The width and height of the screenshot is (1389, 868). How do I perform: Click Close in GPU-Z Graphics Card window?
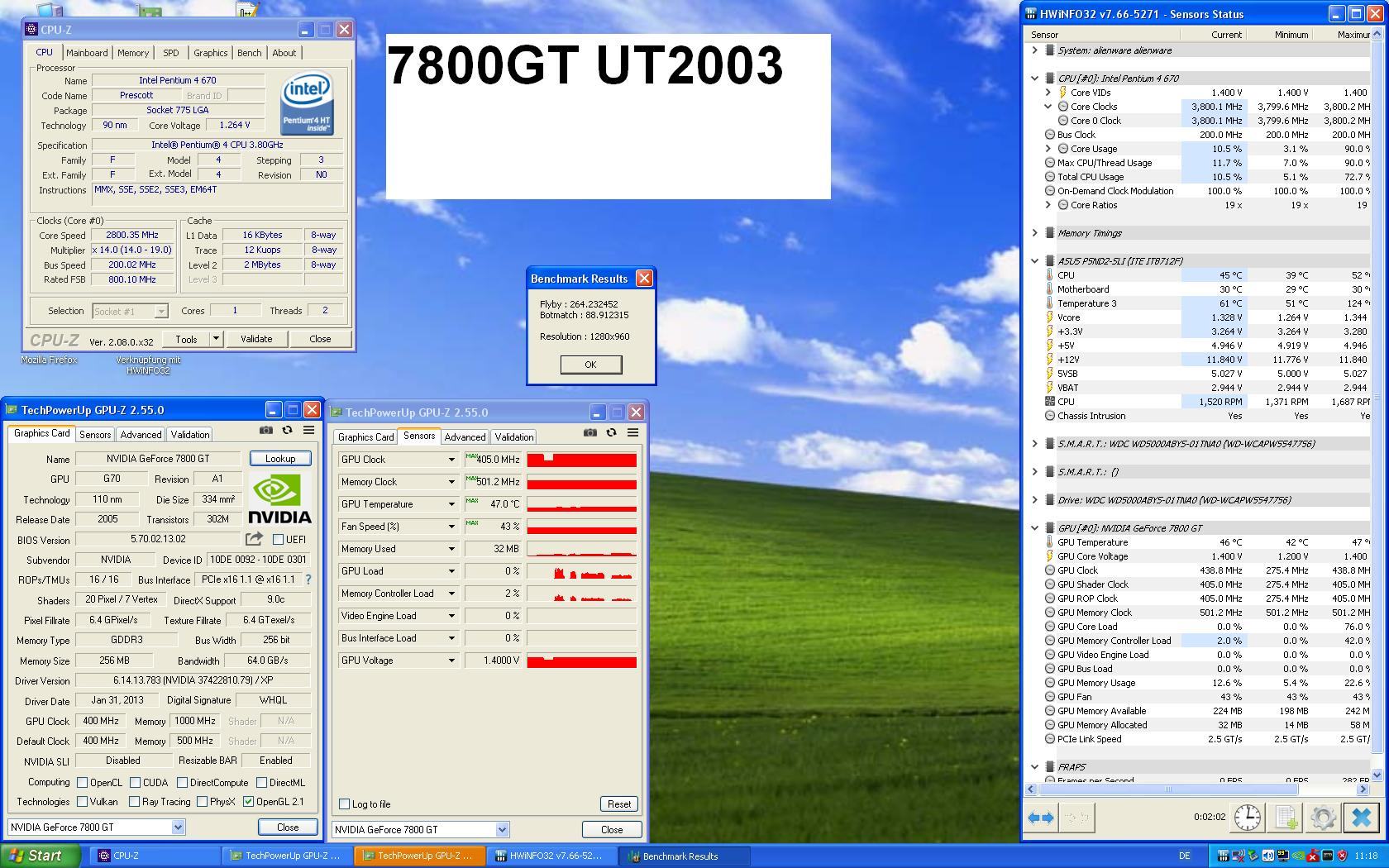[288, 827]
